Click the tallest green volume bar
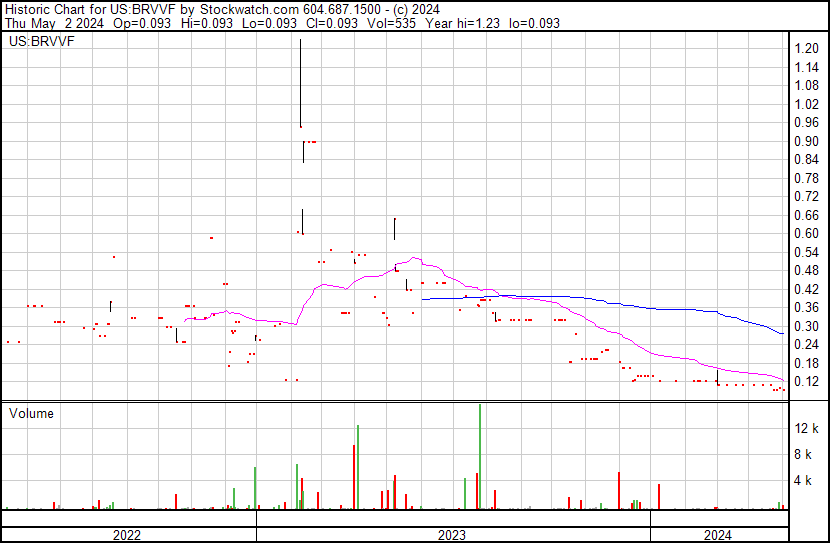830x543 pixels. 480,457
